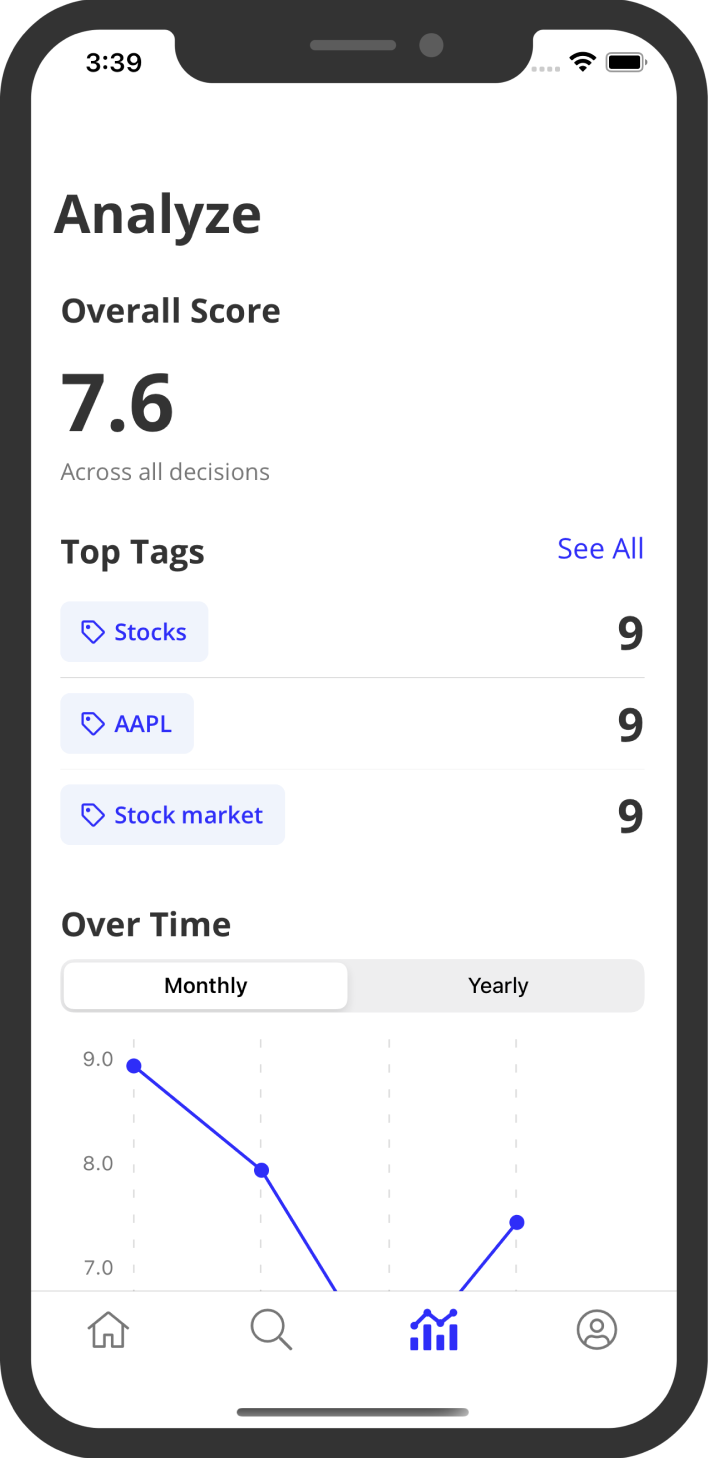708x1458 pixels.
Task: Tap the tag icon beside Stocks
Action: (93, 632)
